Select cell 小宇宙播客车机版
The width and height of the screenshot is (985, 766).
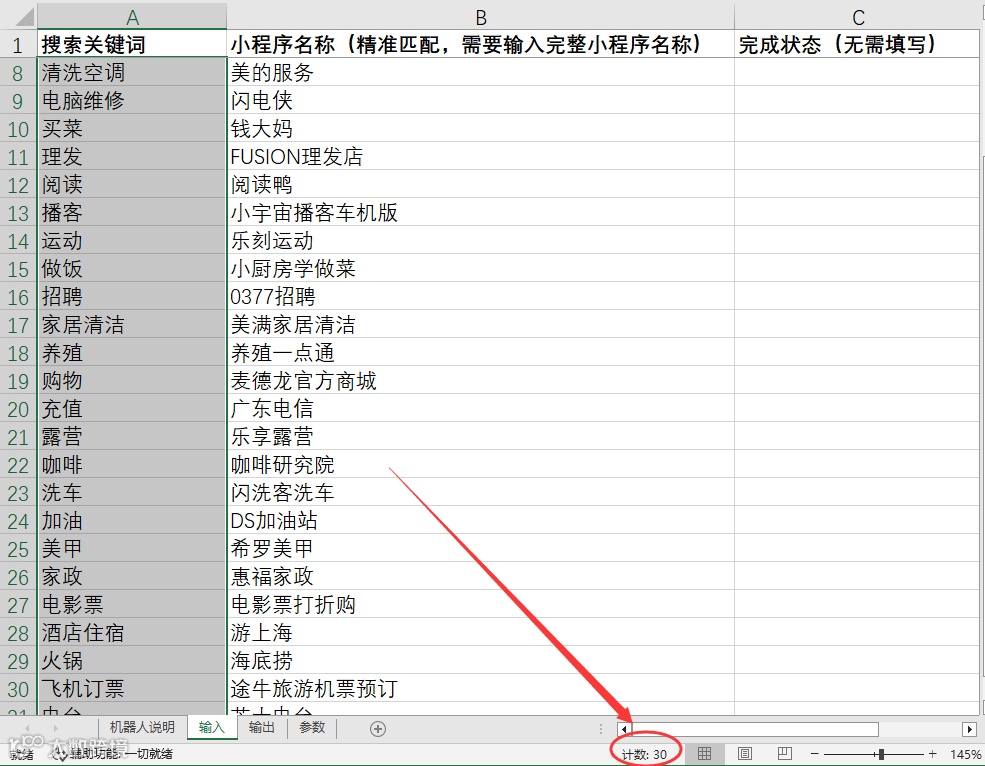pos(481,212)
